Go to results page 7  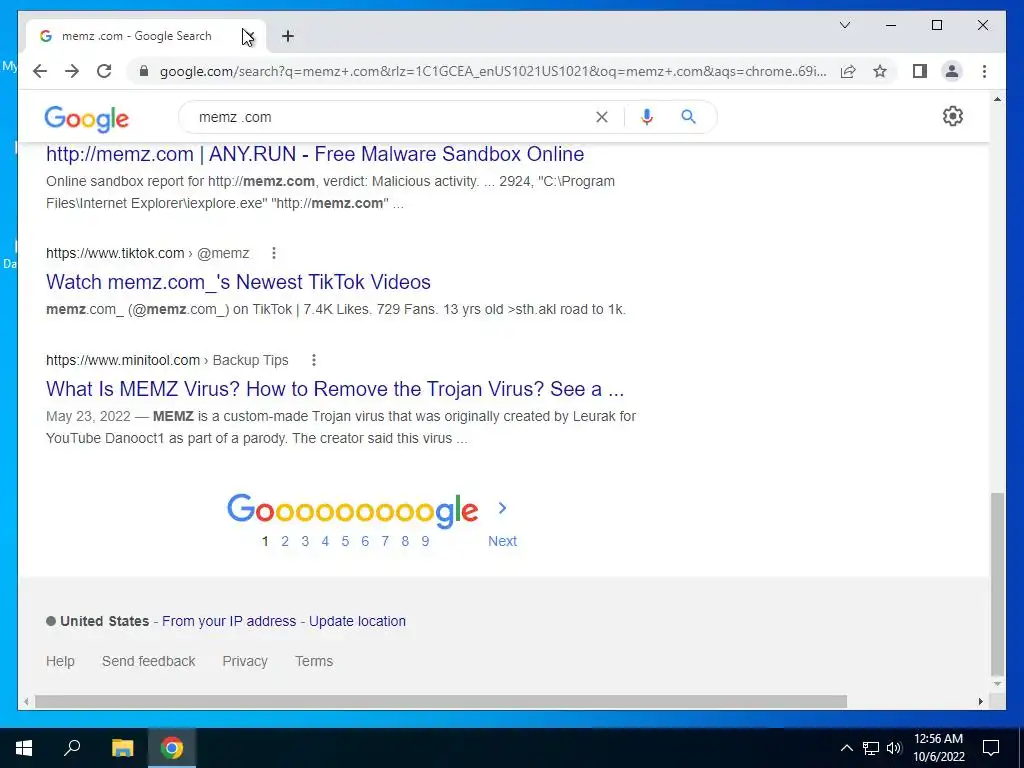(x=385, y=541)
